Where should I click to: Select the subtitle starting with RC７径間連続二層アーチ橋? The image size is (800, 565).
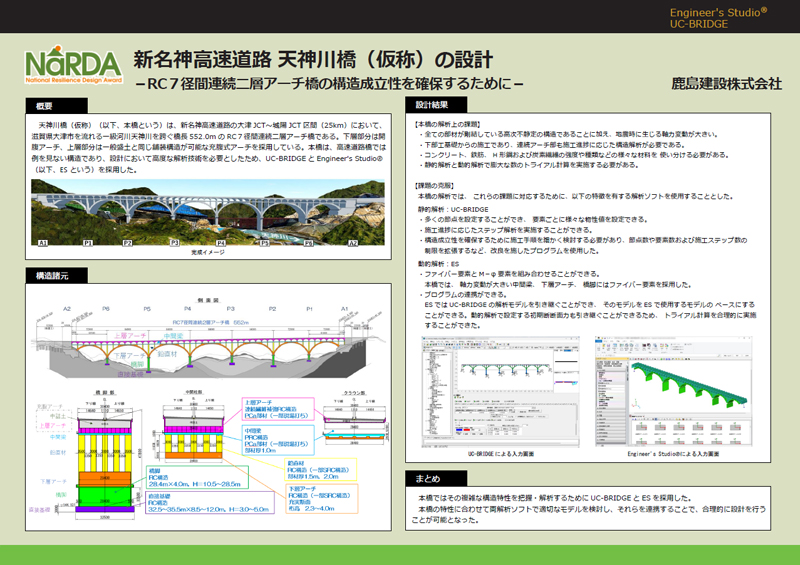pos(330,83)
